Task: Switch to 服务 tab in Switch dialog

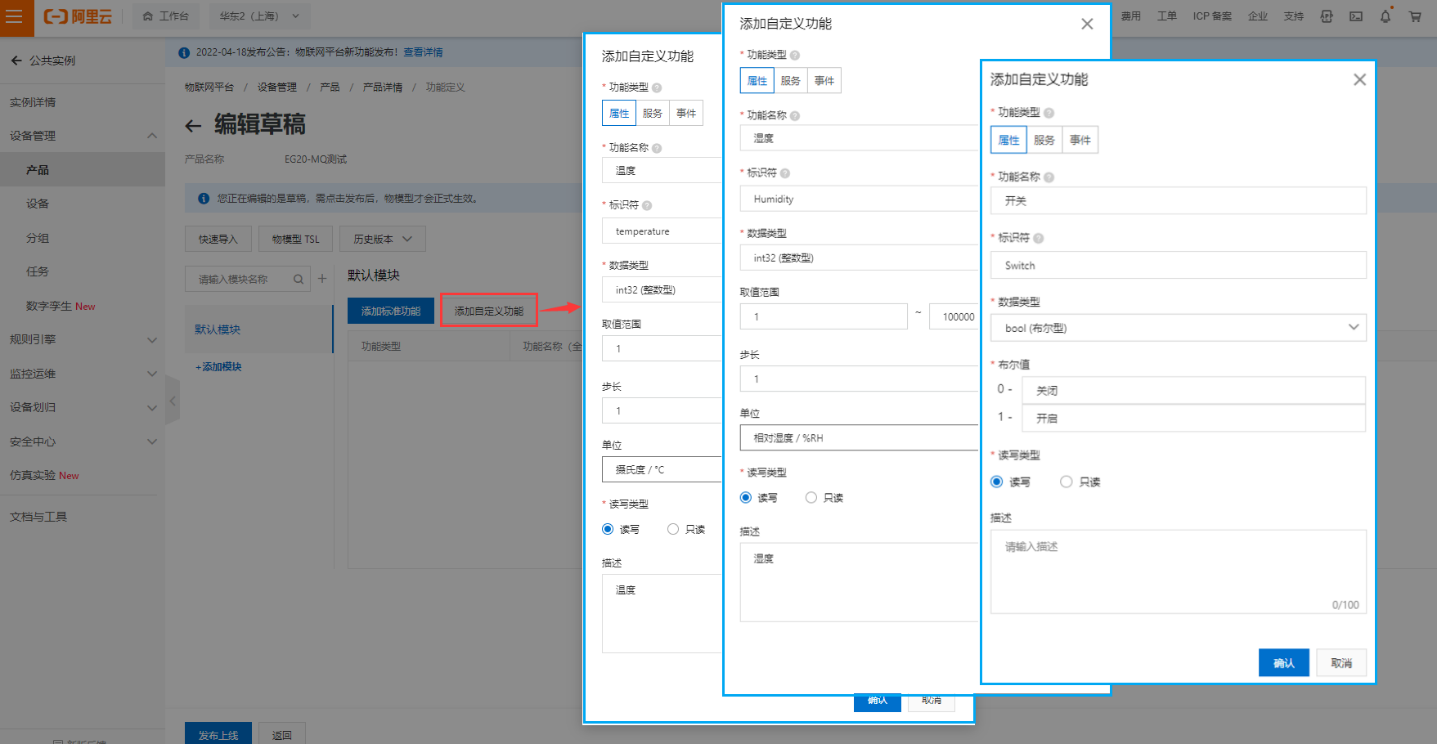Action: pos(1044,140)
